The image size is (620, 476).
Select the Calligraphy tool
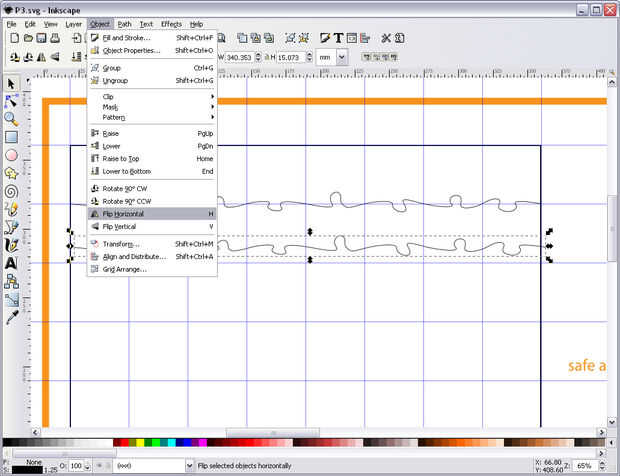(11, 245)
